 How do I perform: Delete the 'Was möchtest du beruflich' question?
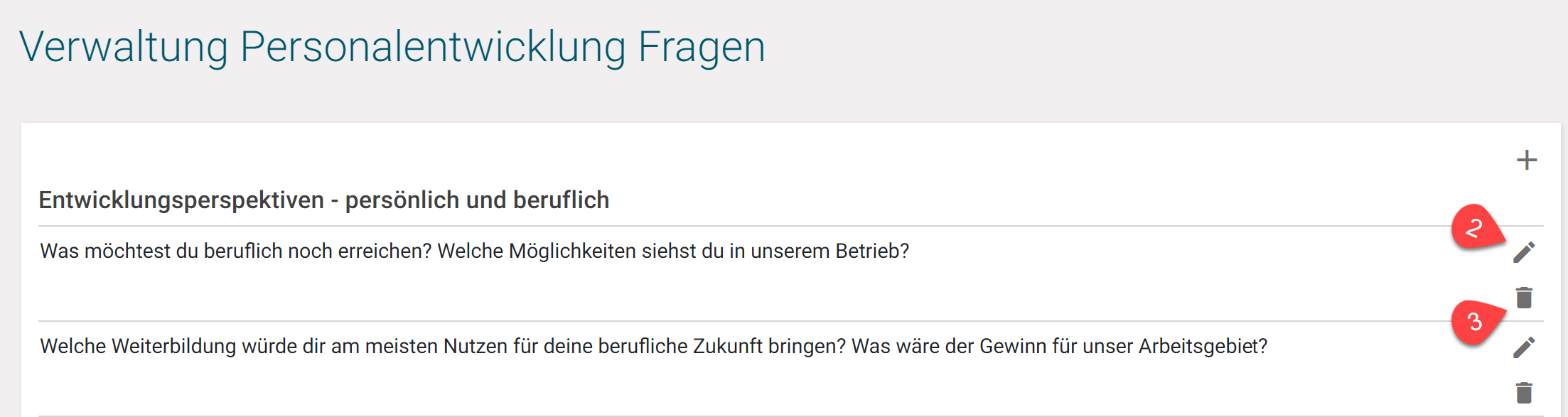click(x=1524, y=298)
